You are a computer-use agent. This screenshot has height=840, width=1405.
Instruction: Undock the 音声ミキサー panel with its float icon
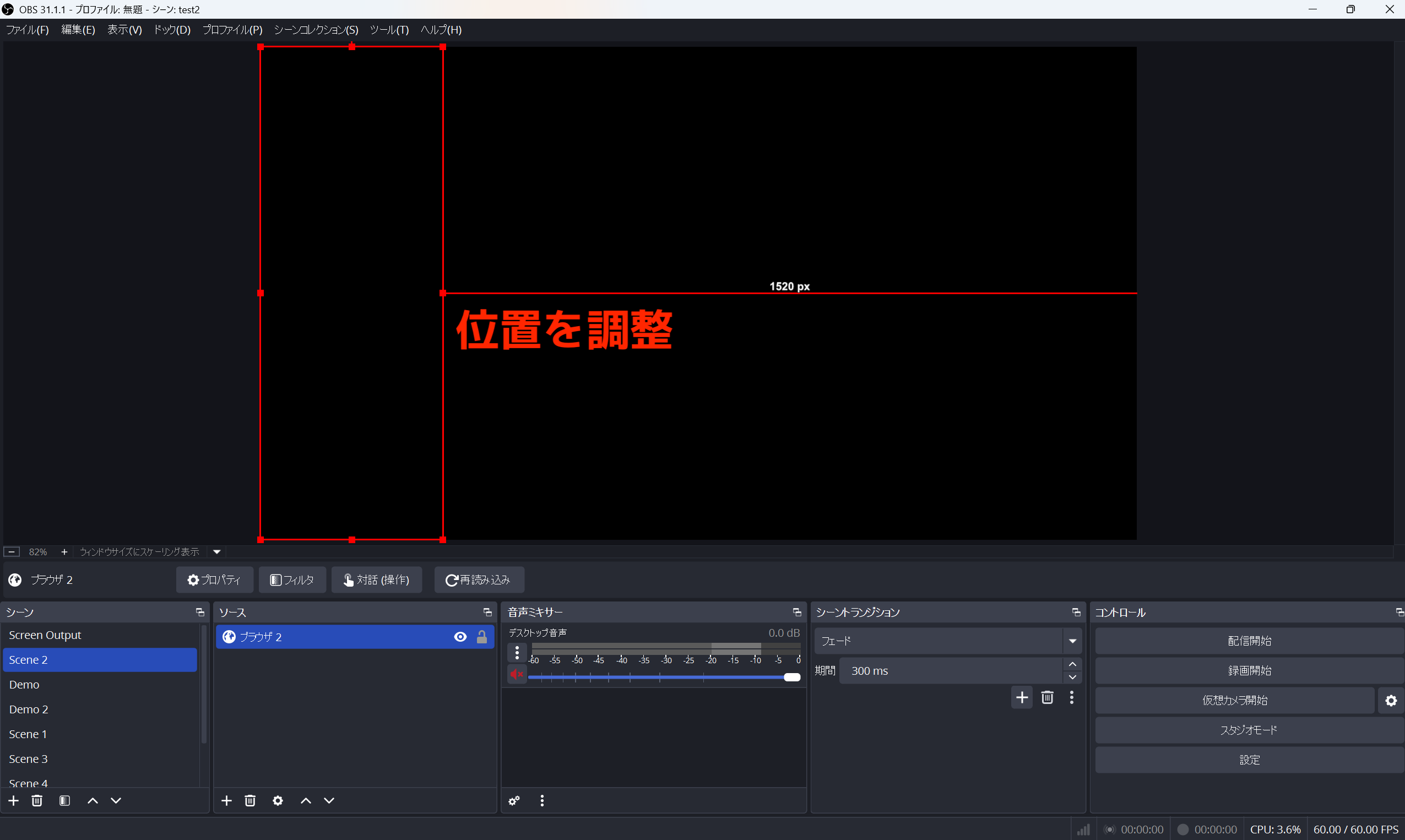(x=797, y=613)
